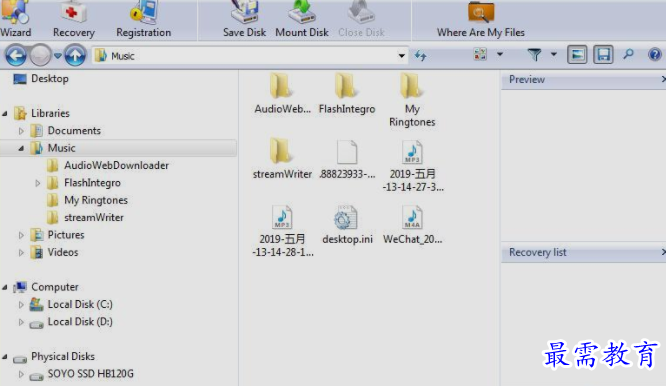Toggle the preview panel button
Screen dimensions: 666x386
(577, 55)
